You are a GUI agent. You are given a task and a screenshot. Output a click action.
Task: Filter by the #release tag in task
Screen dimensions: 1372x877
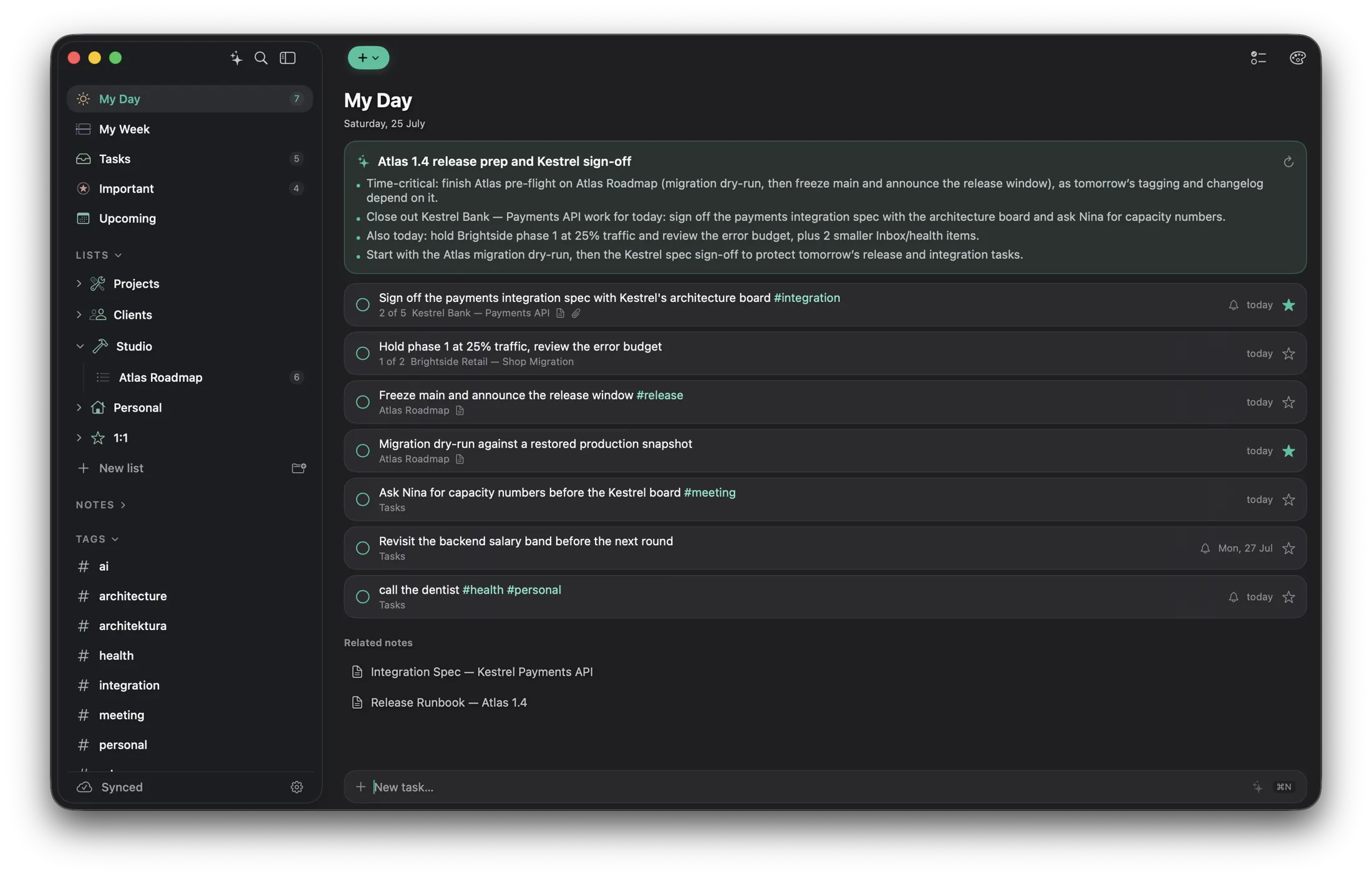659,395
